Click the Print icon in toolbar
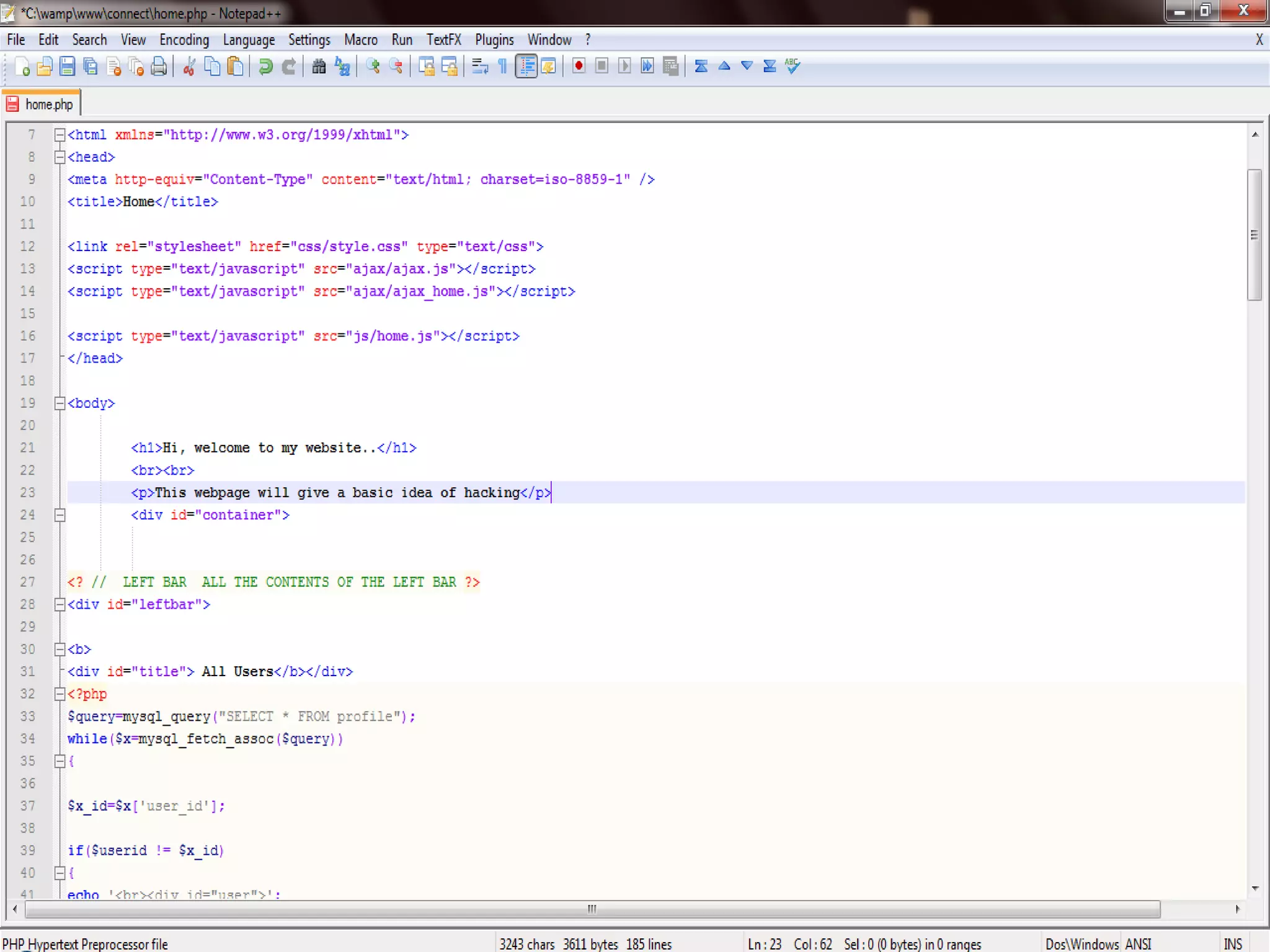 159,66
